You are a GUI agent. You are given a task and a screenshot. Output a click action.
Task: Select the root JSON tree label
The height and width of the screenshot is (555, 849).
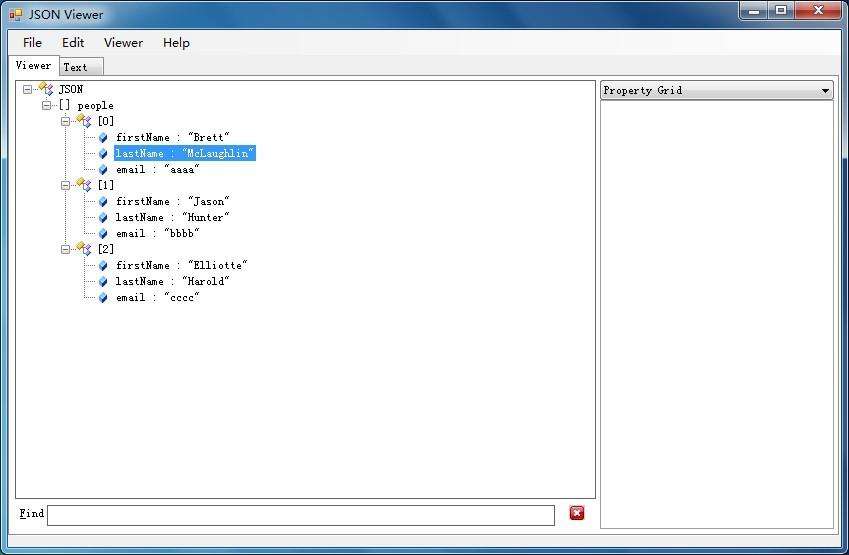tap(71, 89)
